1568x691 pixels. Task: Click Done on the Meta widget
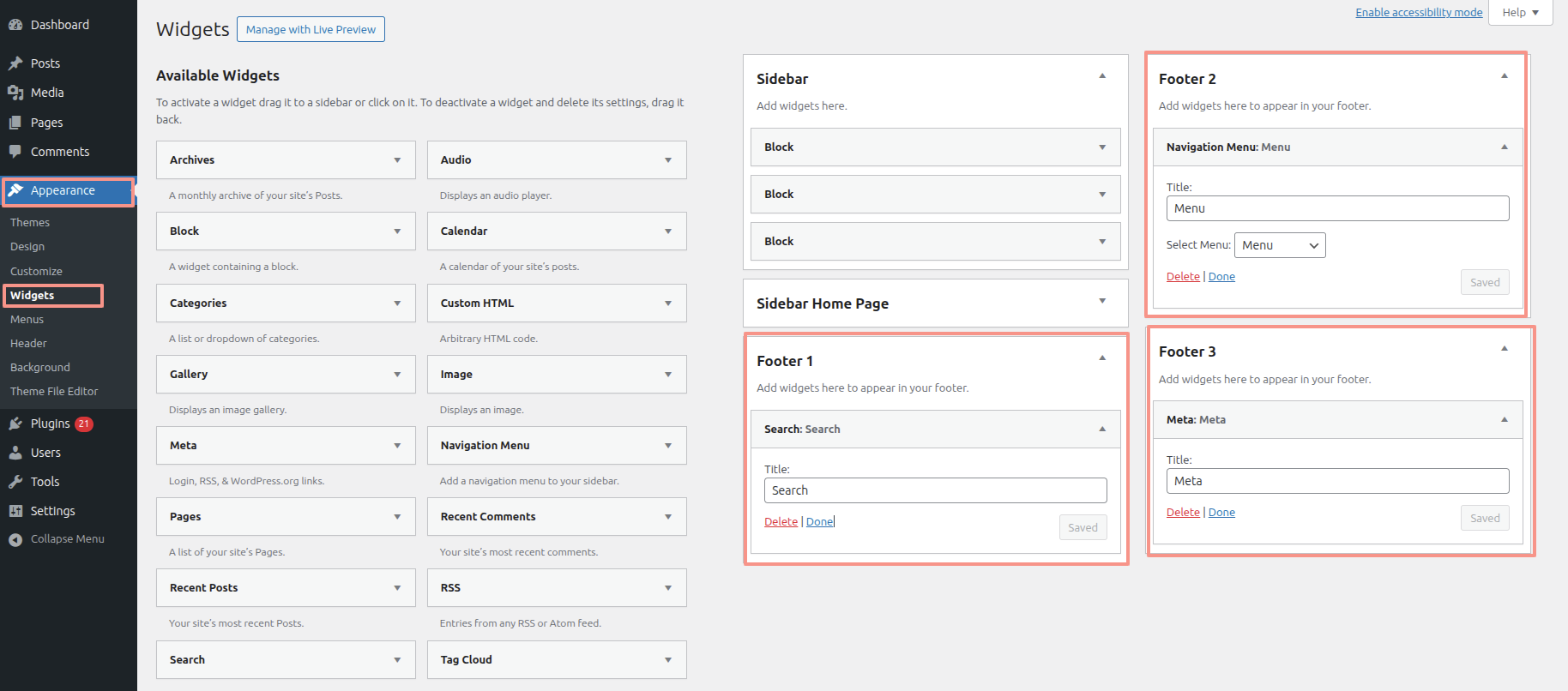(1221, 513)
